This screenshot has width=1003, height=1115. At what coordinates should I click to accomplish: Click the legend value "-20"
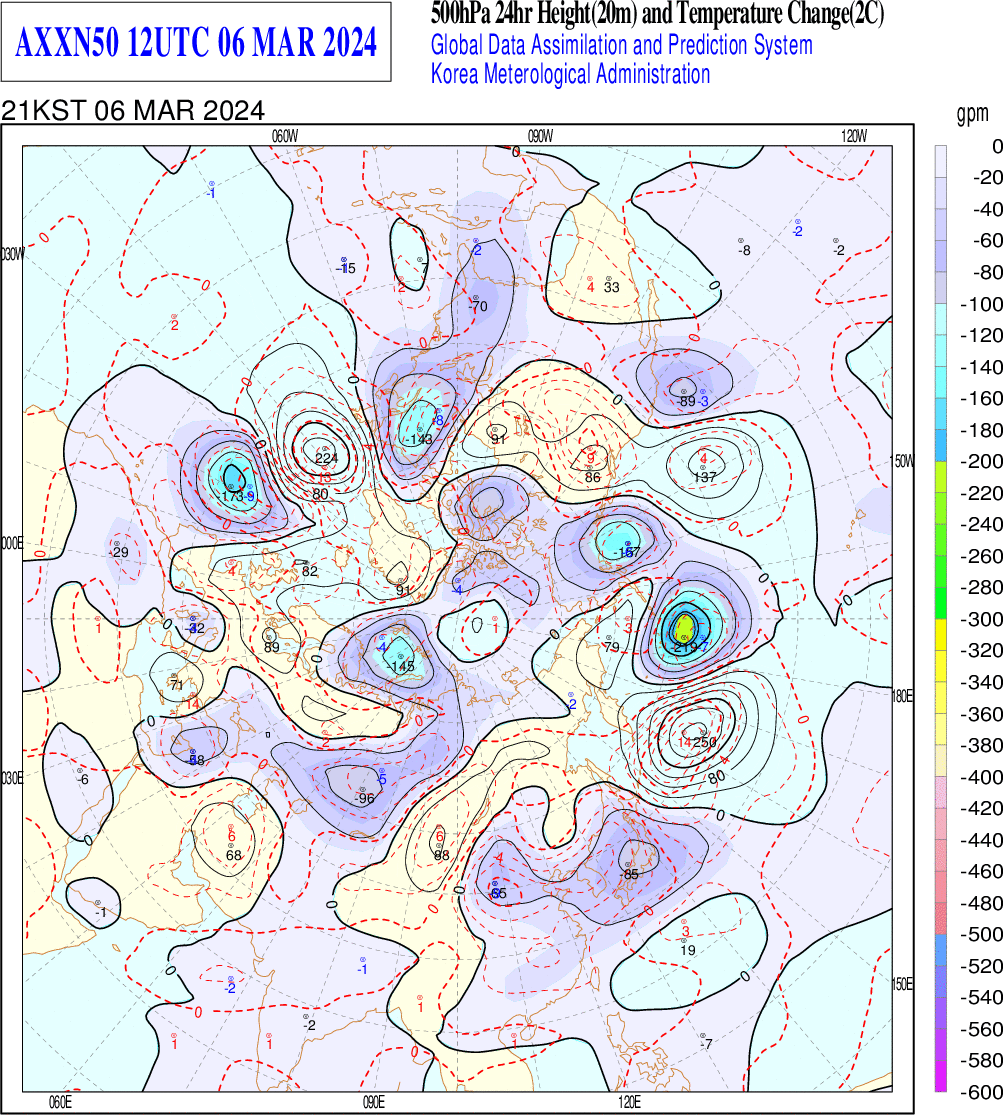[987, 178]
